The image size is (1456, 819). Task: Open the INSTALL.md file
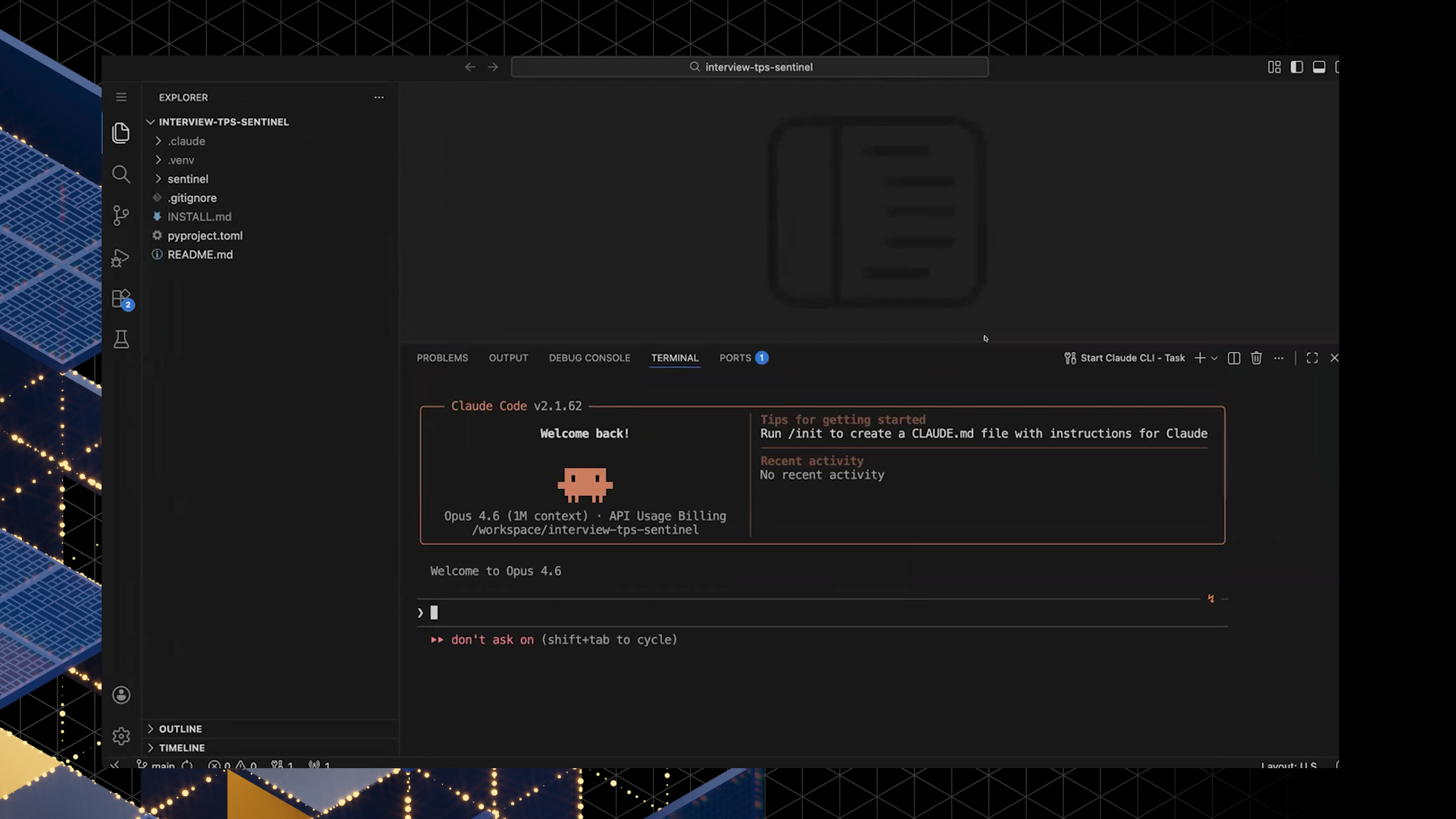click(199, 217)
